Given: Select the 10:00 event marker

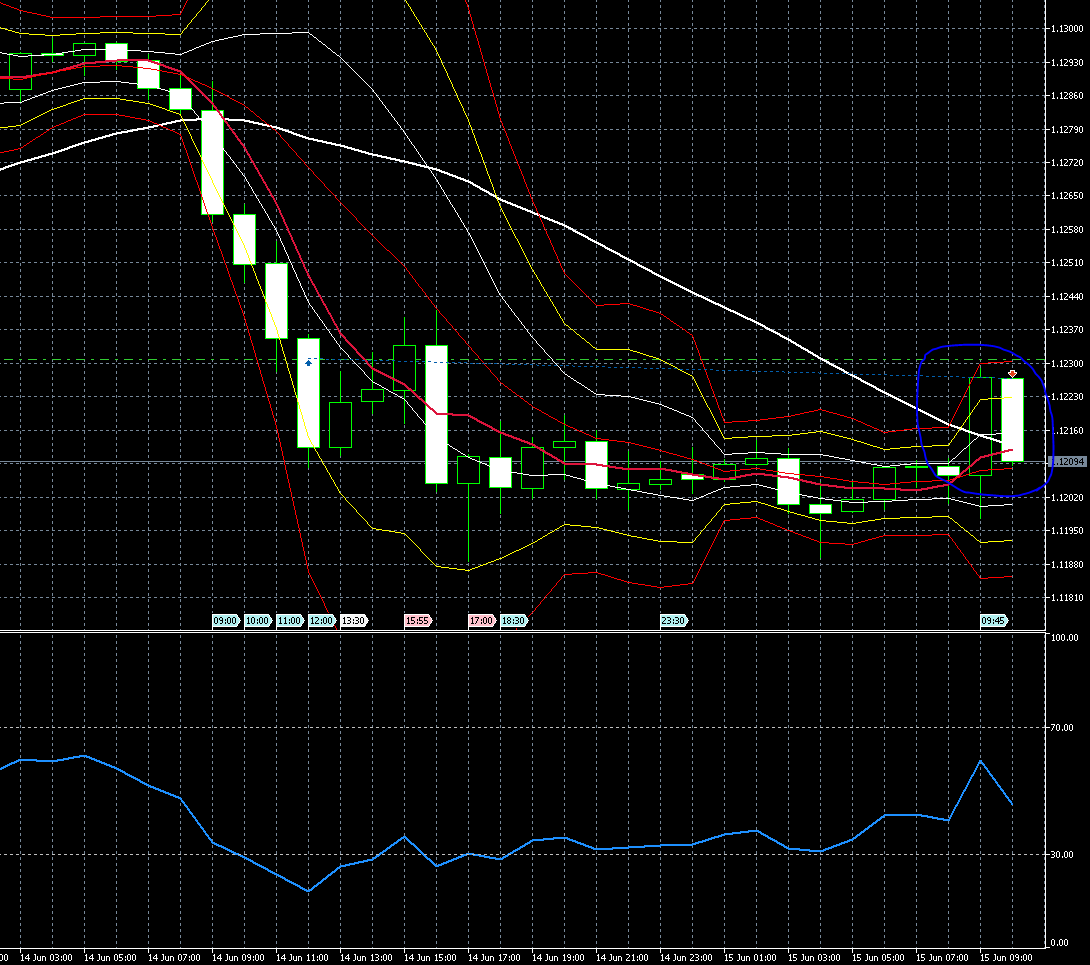Looking at the screenshot, I should [x=257, y=621].
